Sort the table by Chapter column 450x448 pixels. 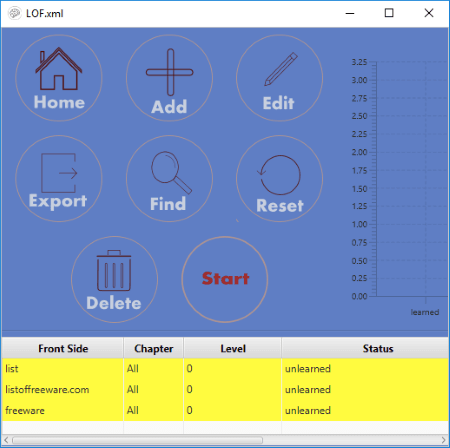[x=154, y=348]
